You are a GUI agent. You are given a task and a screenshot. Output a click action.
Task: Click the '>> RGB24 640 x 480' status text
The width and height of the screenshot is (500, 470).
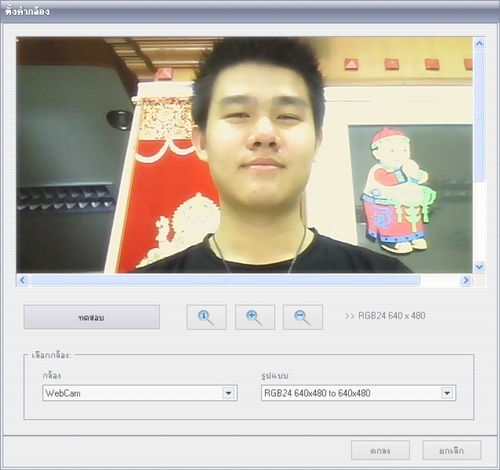tap(385, 316)
